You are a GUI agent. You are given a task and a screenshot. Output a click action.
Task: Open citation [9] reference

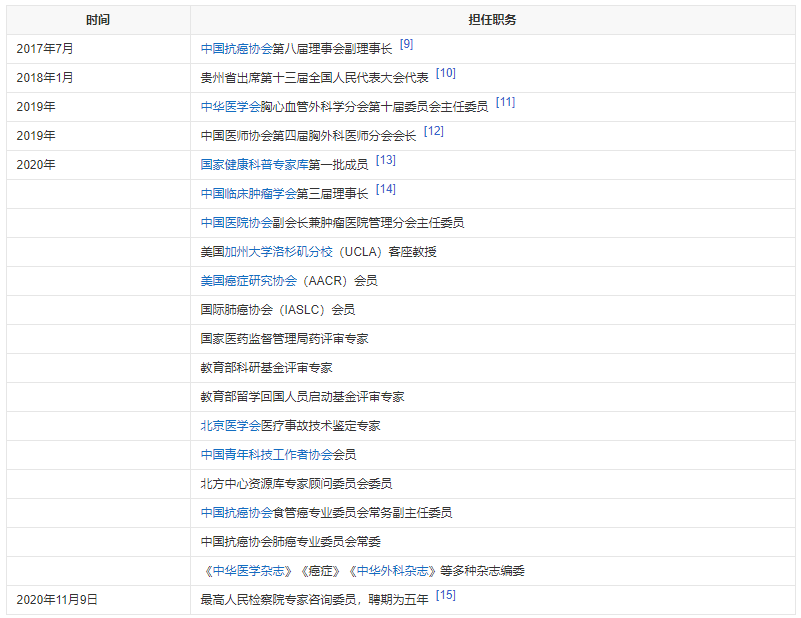pos(407,44)
